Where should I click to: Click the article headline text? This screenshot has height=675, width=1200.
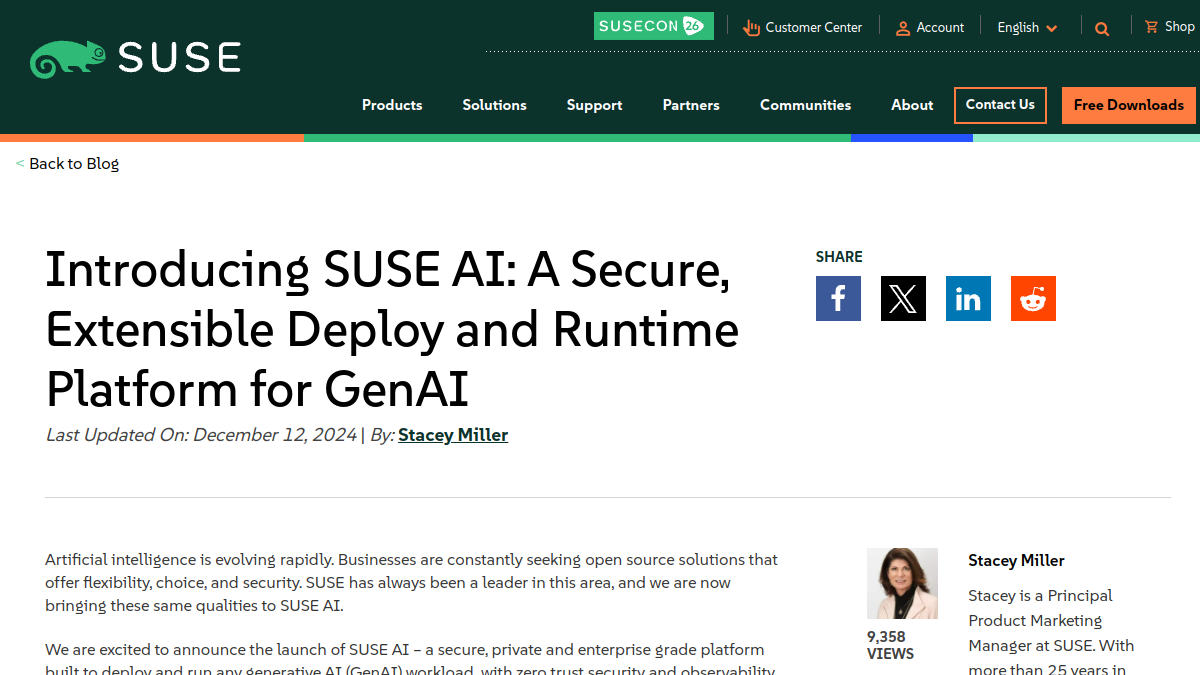(393, 329)
